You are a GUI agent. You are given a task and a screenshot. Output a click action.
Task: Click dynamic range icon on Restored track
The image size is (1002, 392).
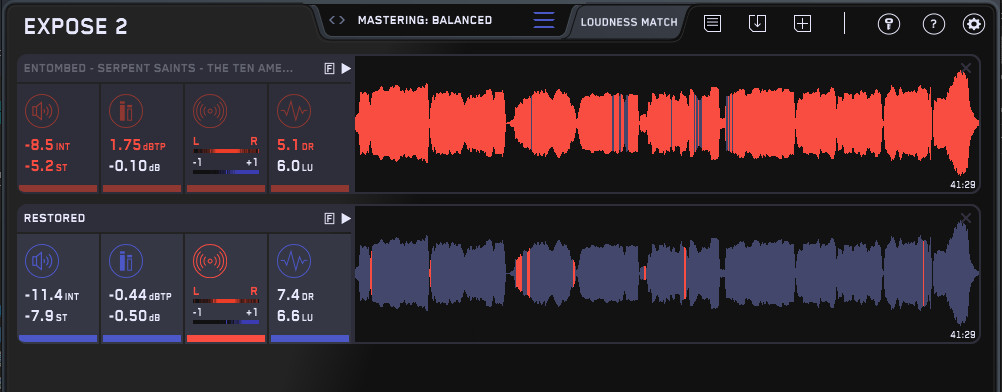point(293,262)
